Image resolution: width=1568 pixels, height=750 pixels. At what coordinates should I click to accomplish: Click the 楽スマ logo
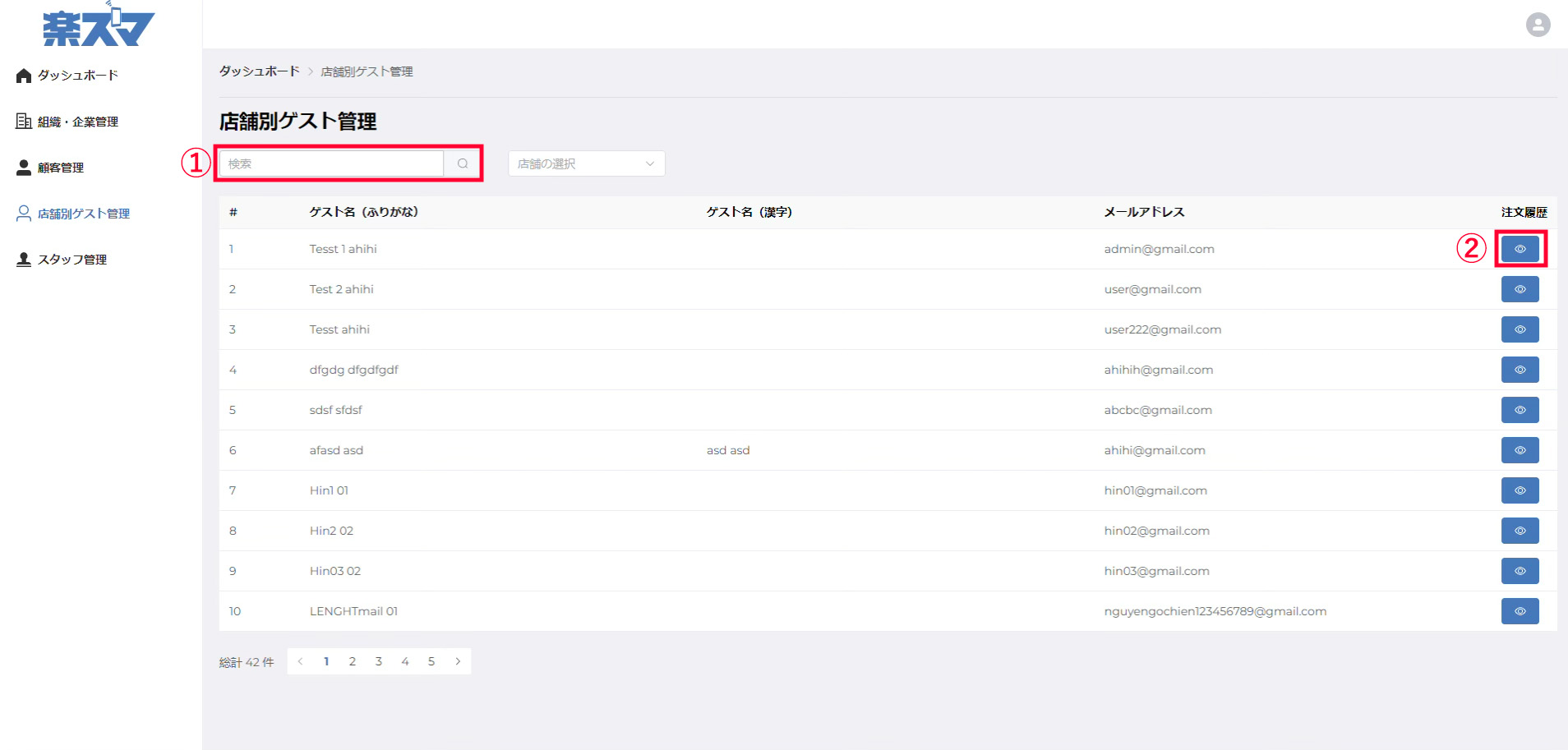click(x=99, y=26)
